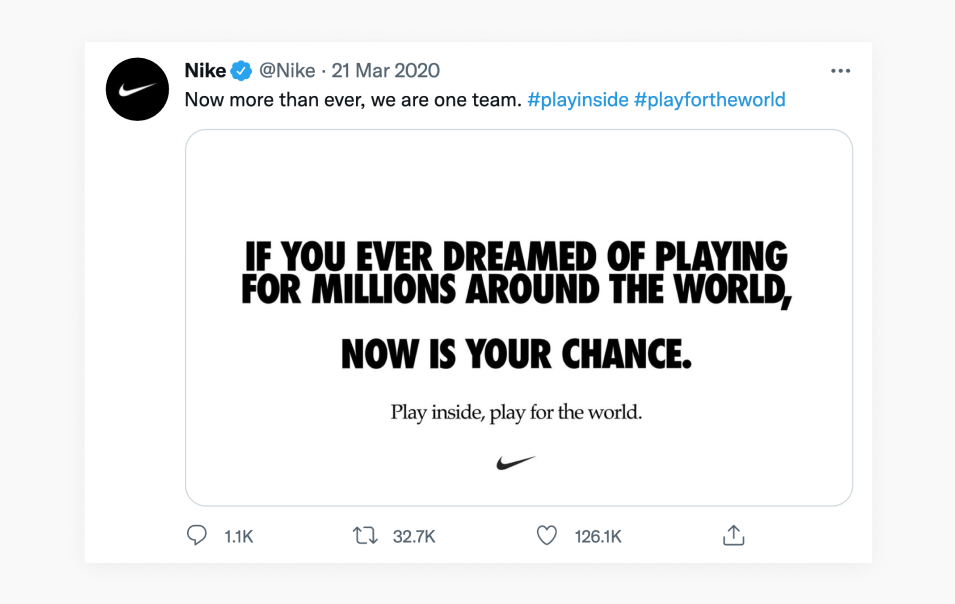Click the 1.1K reply count
Screen dimensions: 955x604
coord(239,537)
